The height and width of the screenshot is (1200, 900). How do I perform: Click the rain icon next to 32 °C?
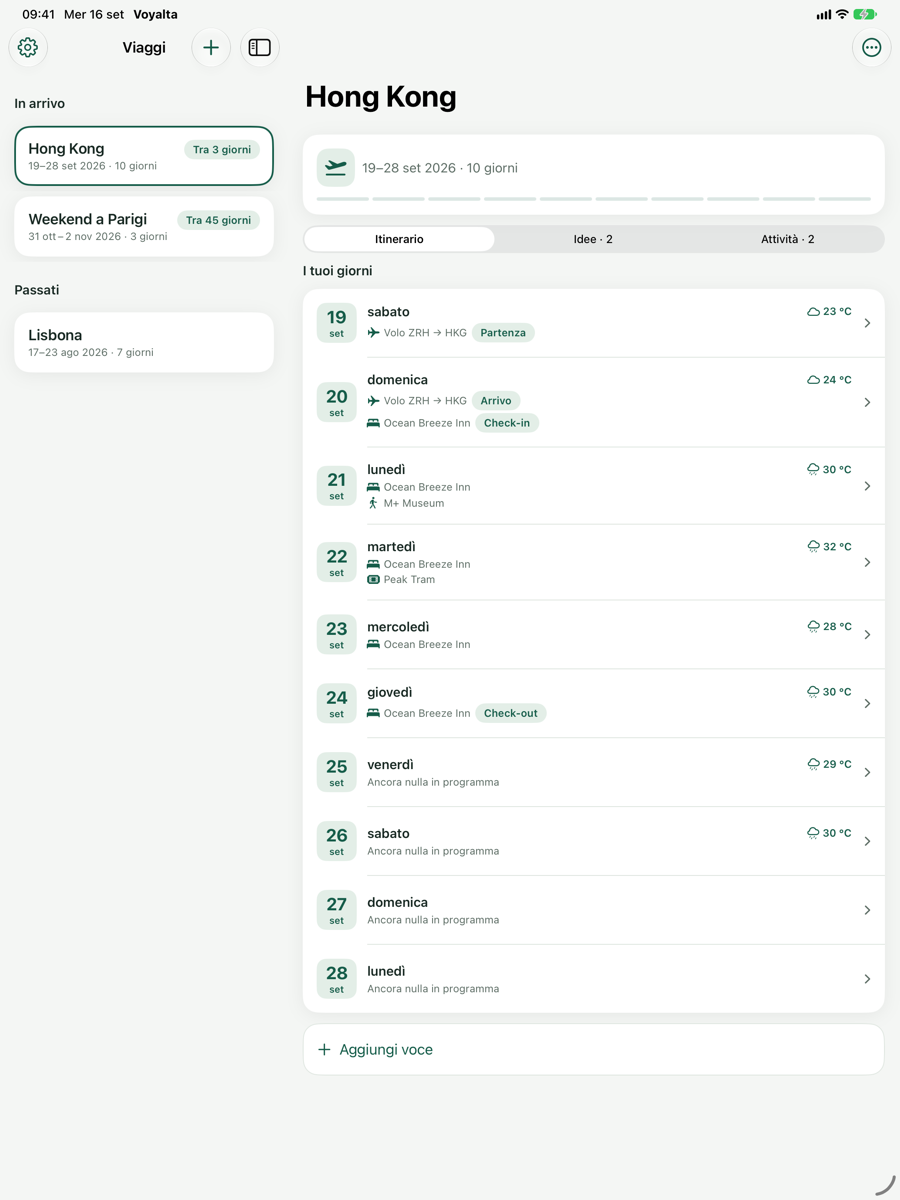point(813,547)
